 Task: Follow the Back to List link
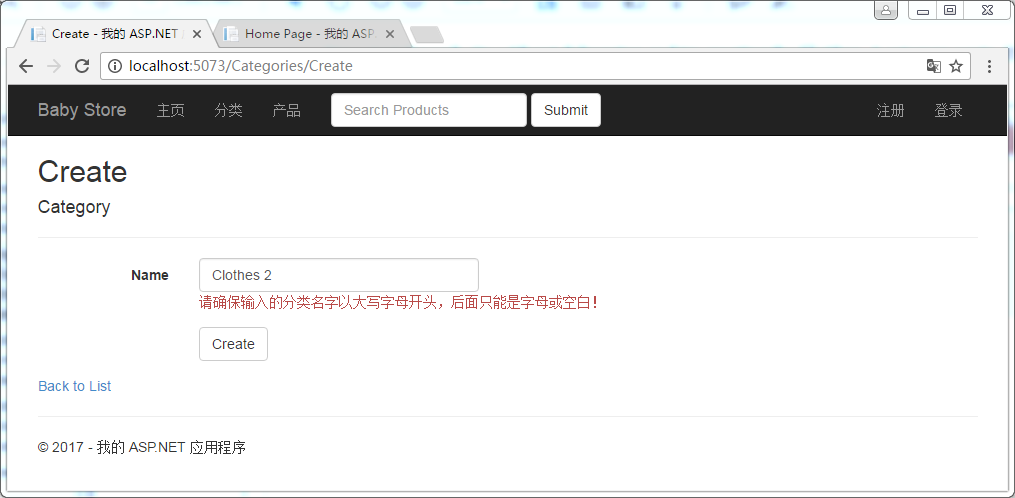pos(74,386)
